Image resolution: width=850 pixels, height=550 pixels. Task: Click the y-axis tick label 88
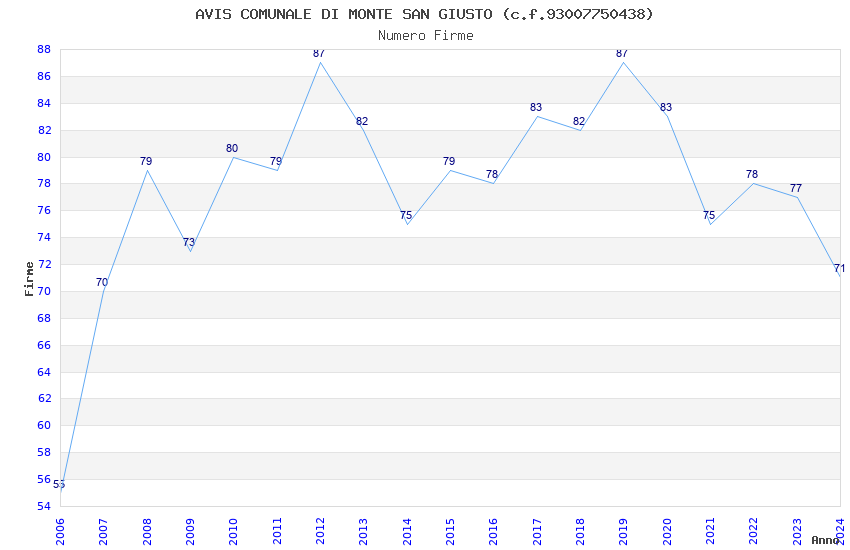[44, 49]
